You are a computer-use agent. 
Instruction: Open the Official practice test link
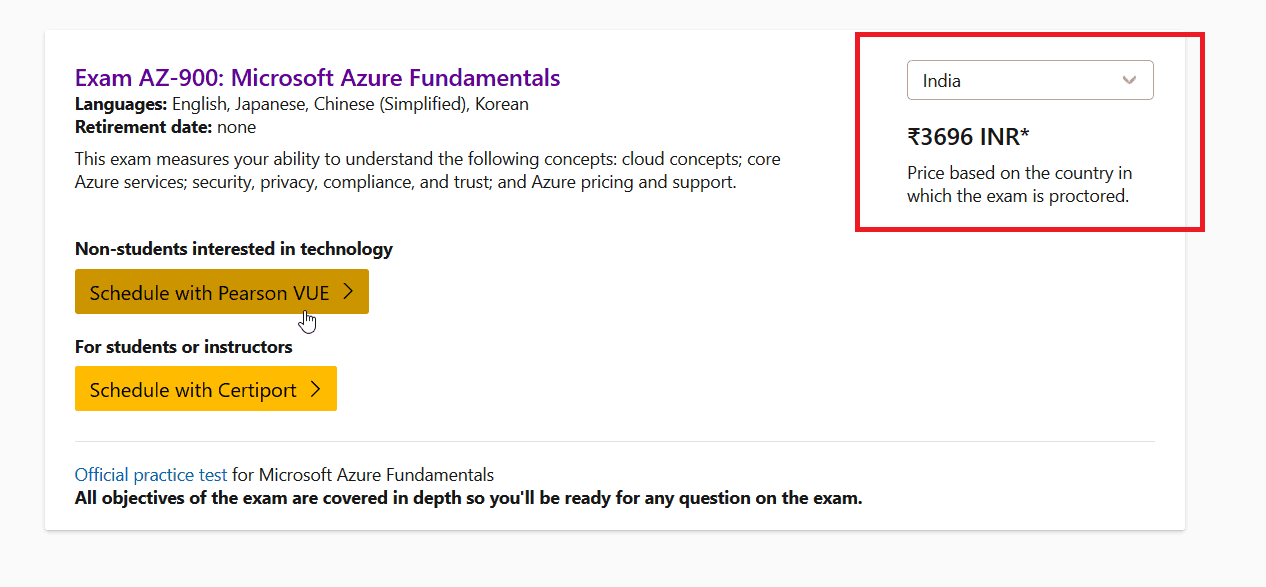[150, 474]
